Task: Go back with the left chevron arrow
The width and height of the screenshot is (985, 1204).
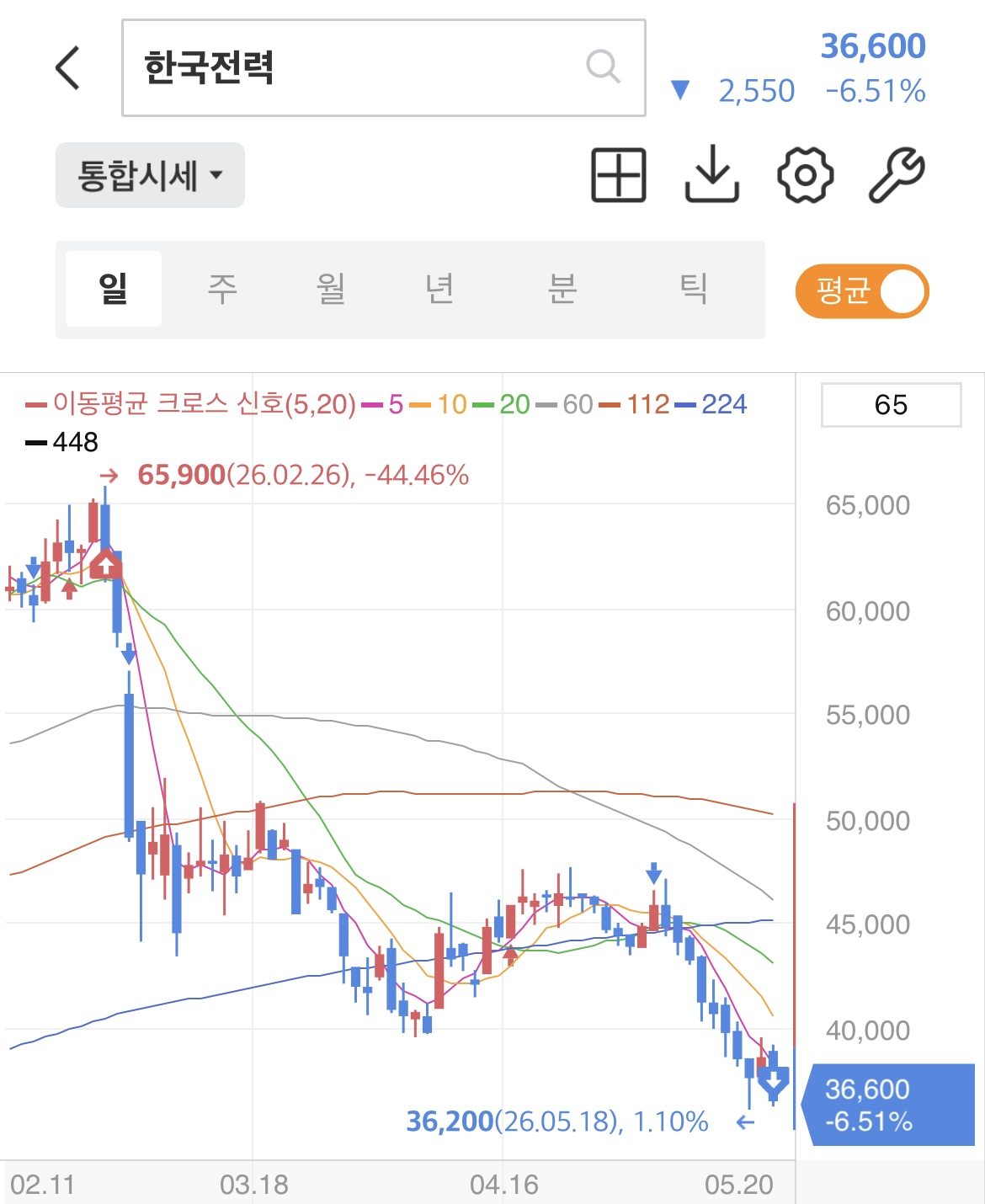Action: 68,67
